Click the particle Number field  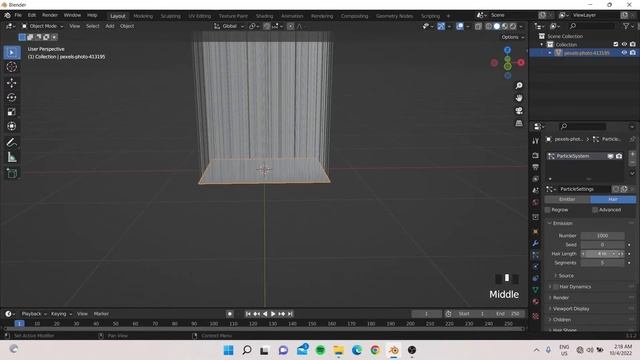(602, 236)
